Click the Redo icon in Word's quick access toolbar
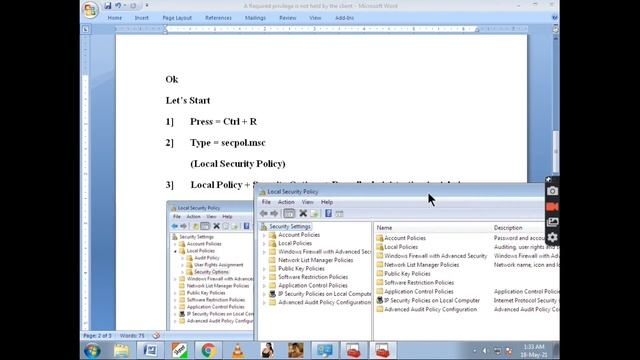 pos(133,6)
